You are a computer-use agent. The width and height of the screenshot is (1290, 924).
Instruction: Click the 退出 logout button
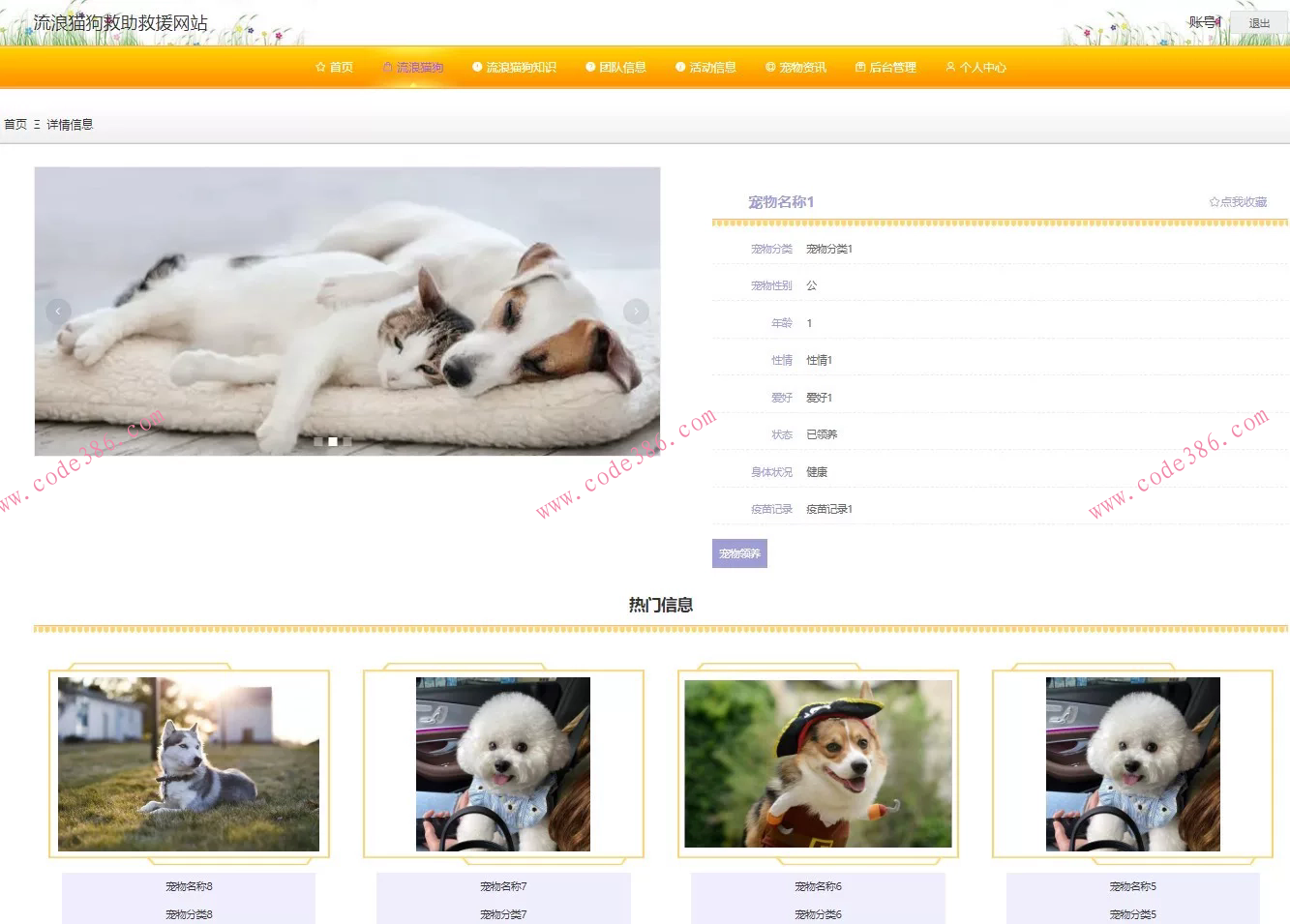(1259, 23)
